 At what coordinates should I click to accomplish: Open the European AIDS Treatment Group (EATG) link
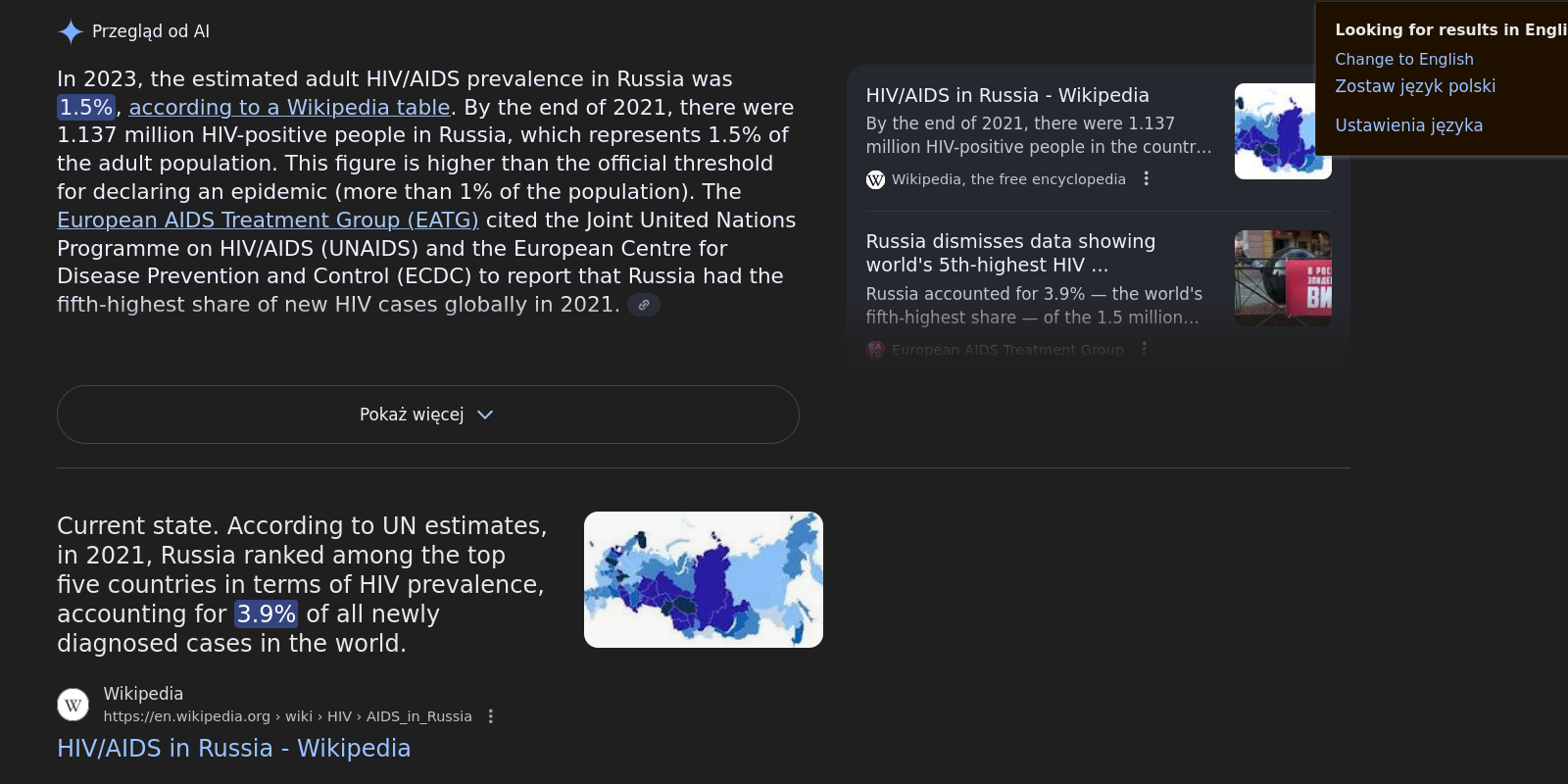point(268,220)
